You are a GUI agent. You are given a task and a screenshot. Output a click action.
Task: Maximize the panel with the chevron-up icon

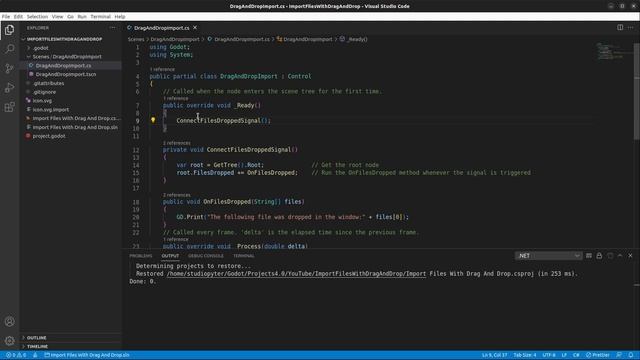pyautogui.click(x=620, y=256)
